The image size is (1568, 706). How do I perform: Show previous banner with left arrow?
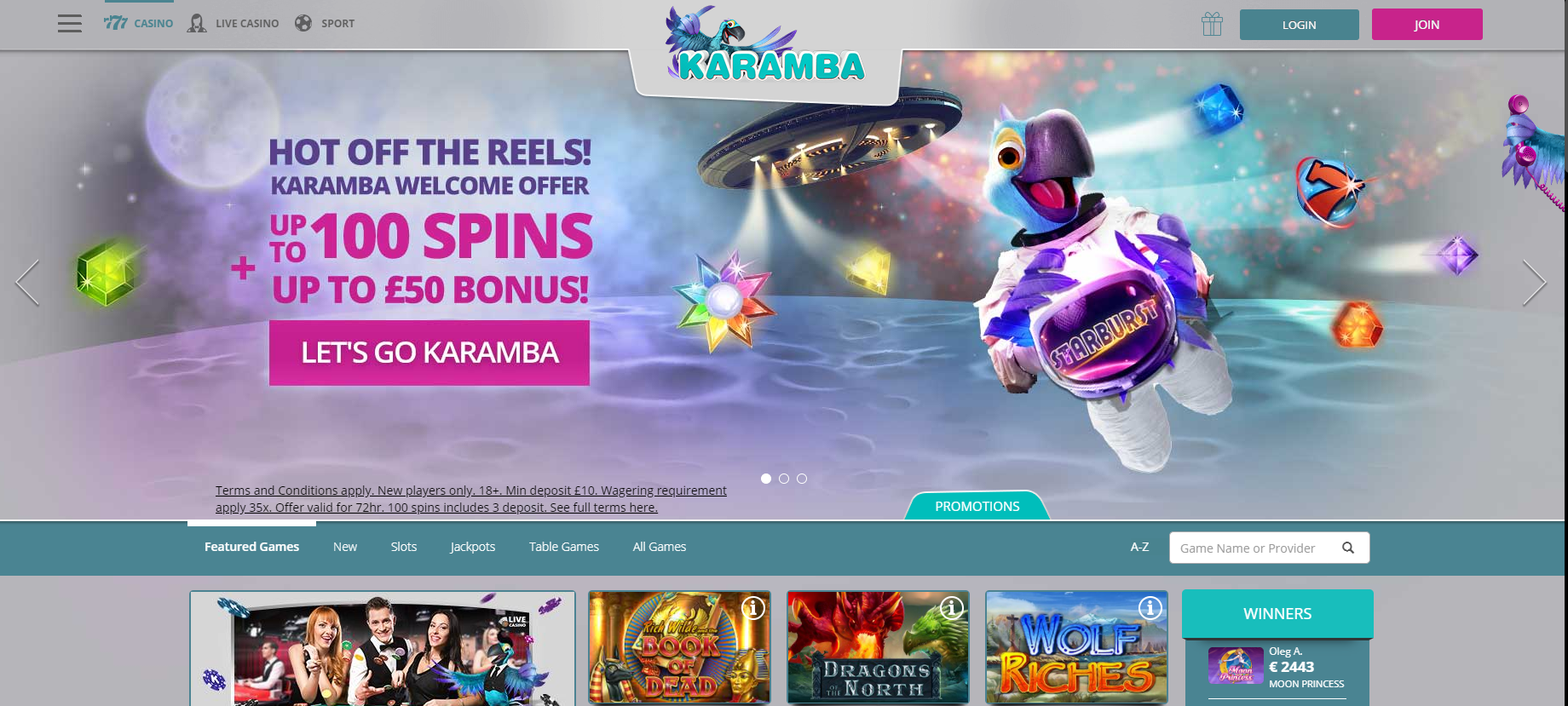[x=27, y=282]
